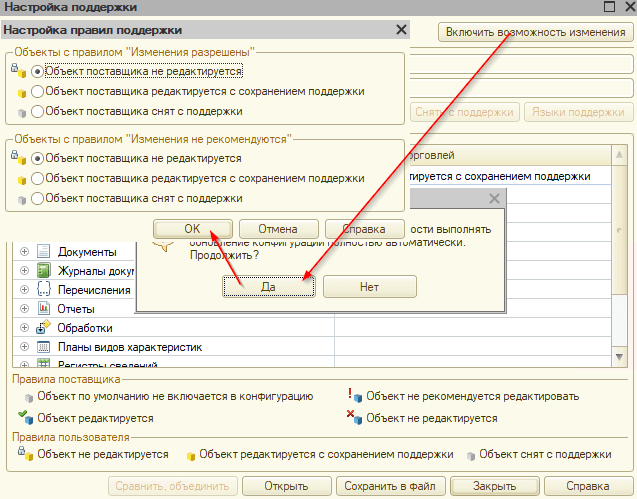Click the Отмена button
This screenshot has width=637, height=499.
click(278, 229)
